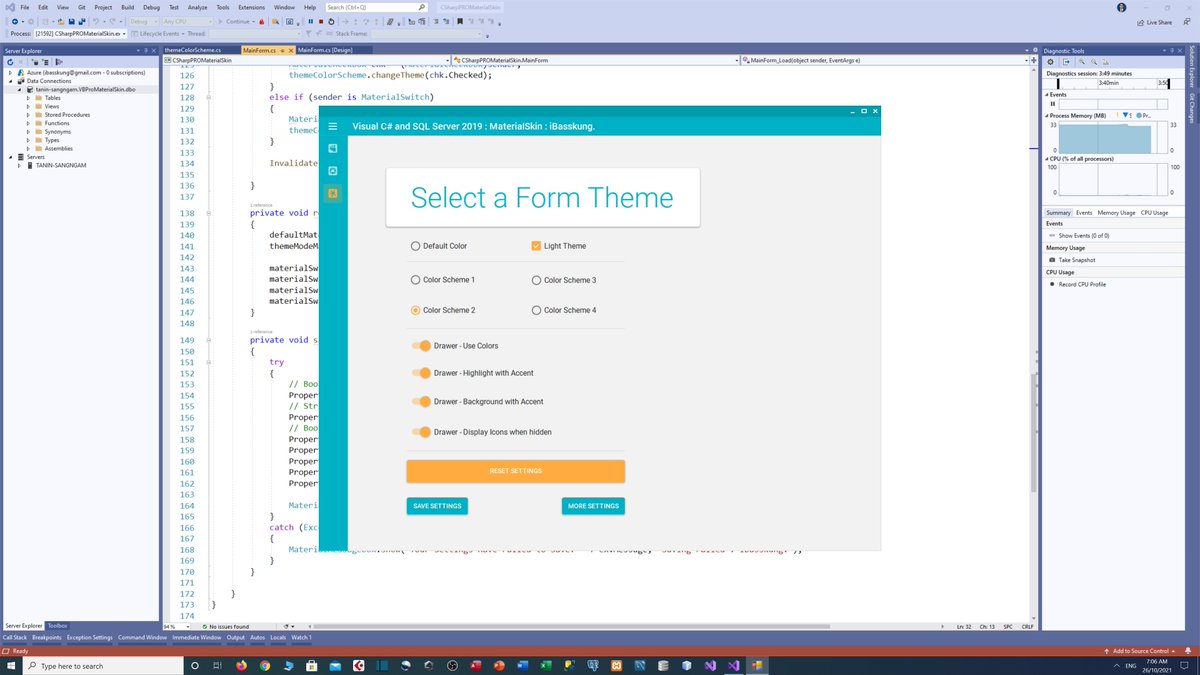Click the first drawer icon below hamburger

332,148
